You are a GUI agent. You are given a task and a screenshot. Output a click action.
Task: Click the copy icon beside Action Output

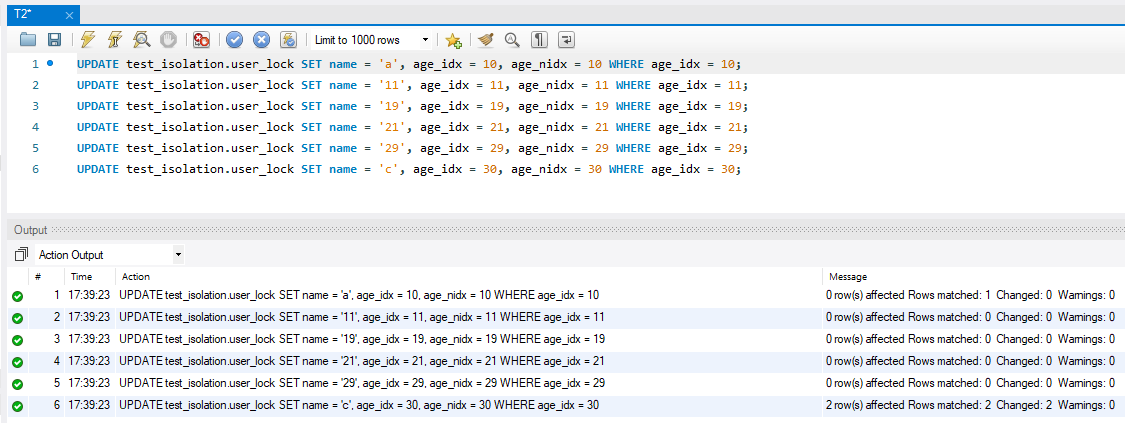coord(21,255)
